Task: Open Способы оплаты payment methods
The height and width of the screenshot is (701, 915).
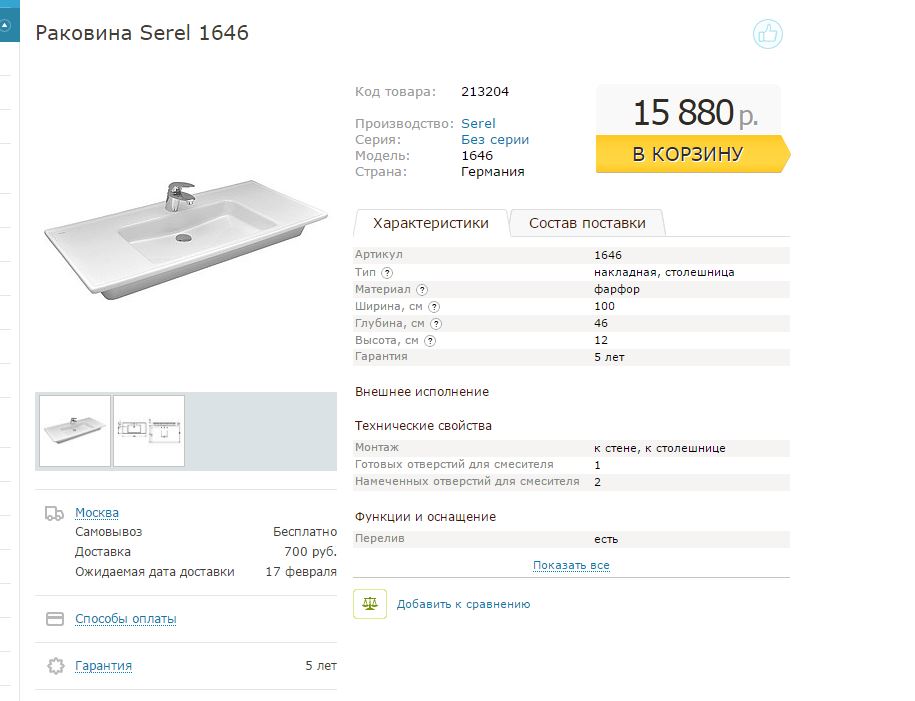Action: click(x=125, y=619)
